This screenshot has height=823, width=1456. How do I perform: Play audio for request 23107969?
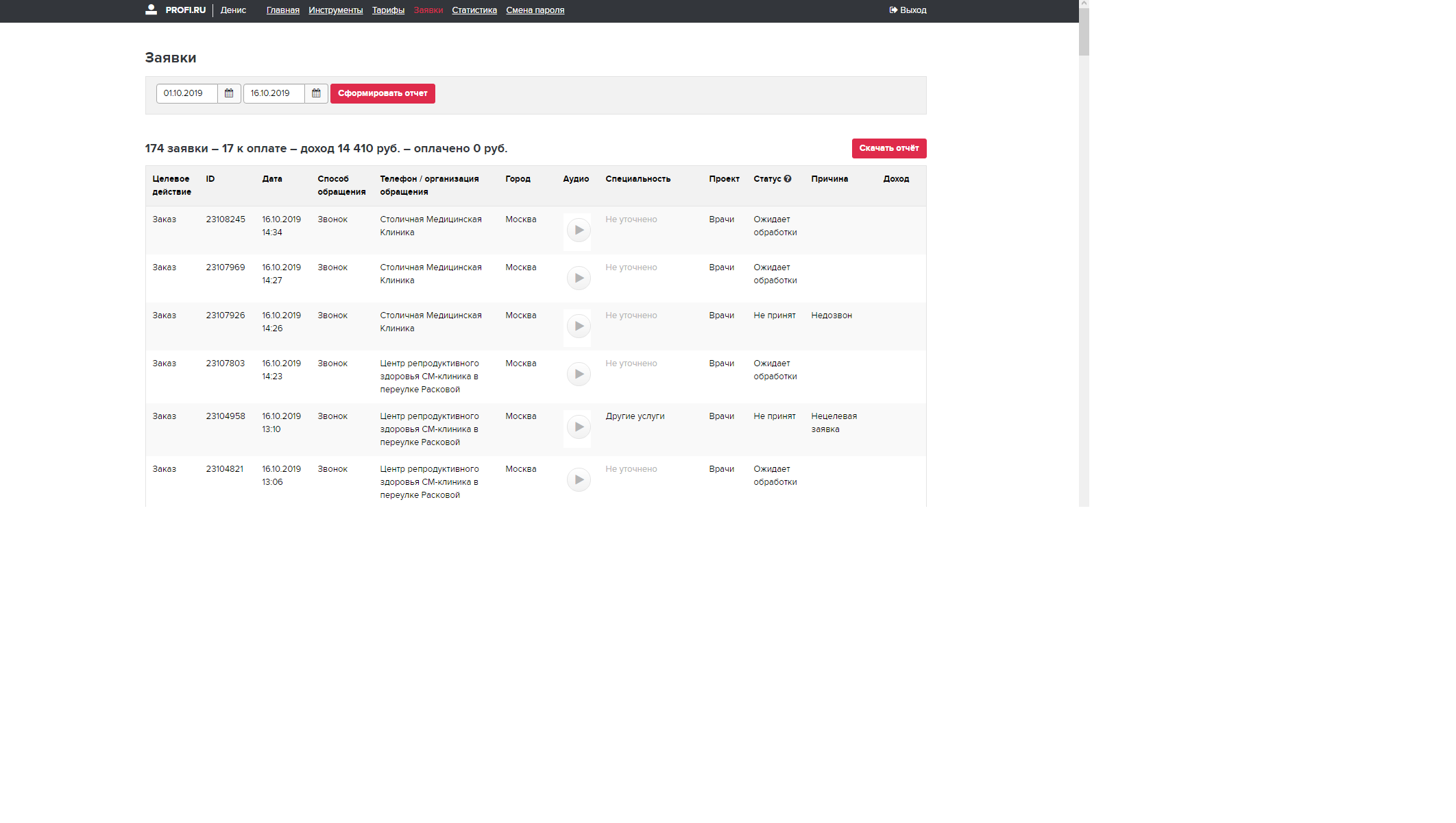[579, 278]
